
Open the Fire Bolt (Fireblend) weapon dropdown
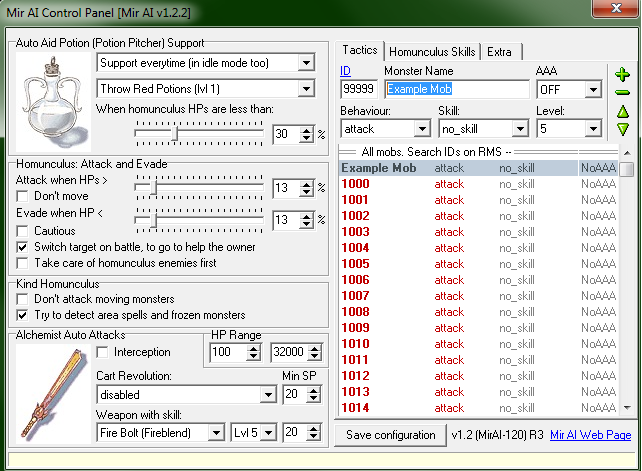tap(216, 433)
